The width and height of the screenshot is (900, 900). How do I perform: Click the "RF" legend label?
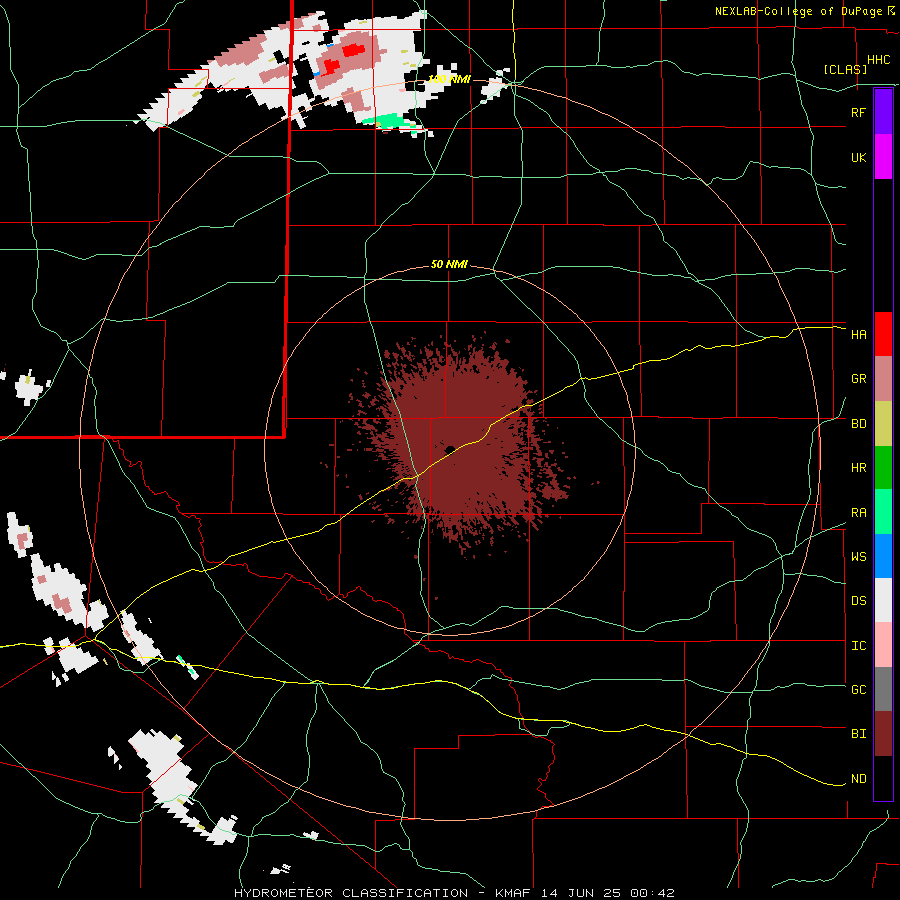(858, 112)
